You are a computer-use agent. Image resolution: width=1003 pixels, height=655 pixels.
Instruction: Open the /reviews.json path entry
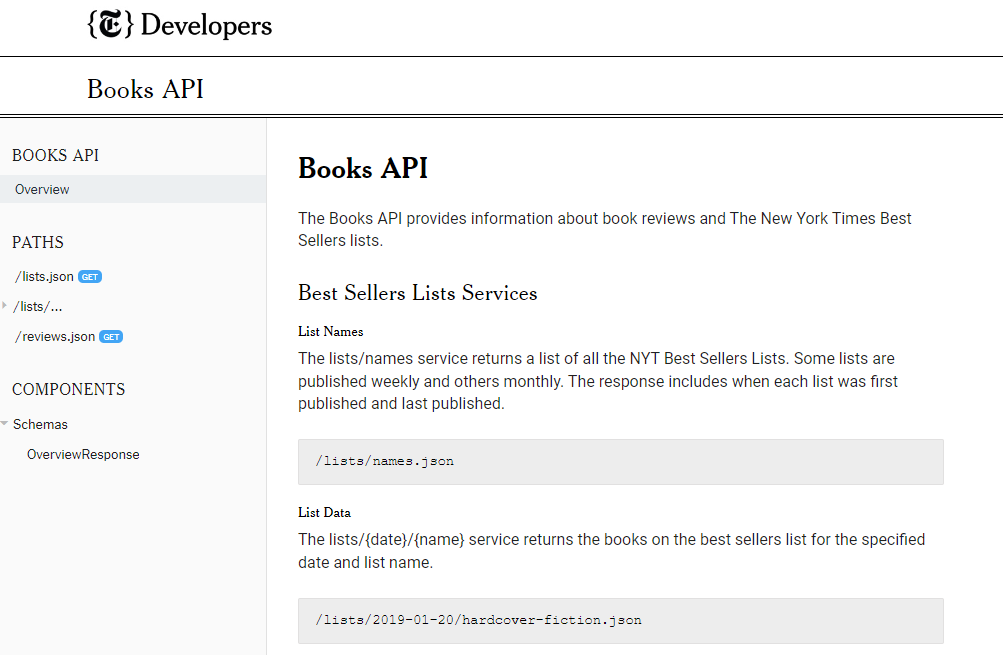tap(56, 336)
